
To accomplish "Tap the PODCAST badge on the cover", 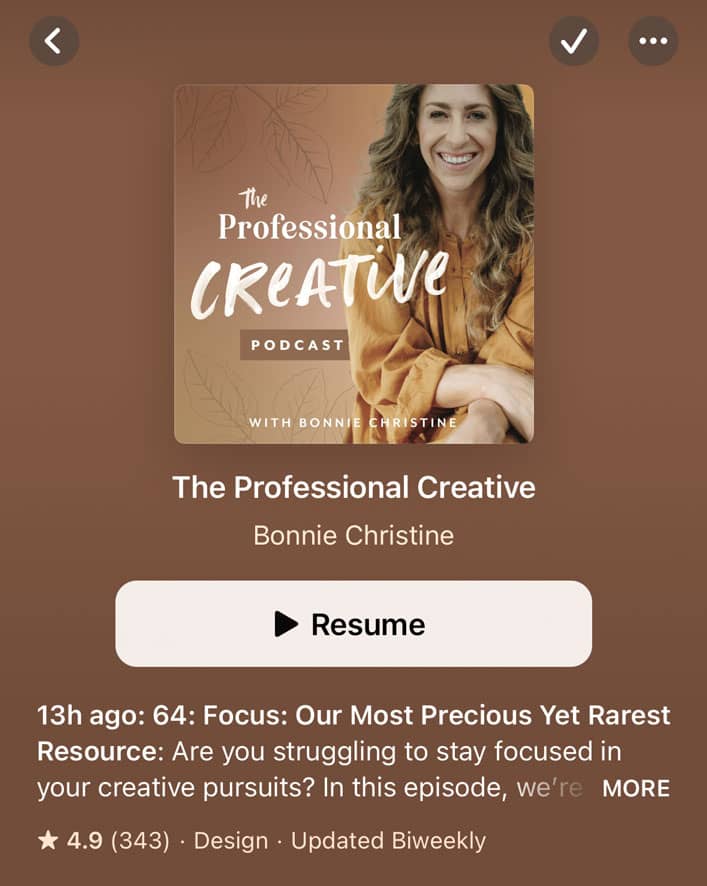I will click(297, 345).
